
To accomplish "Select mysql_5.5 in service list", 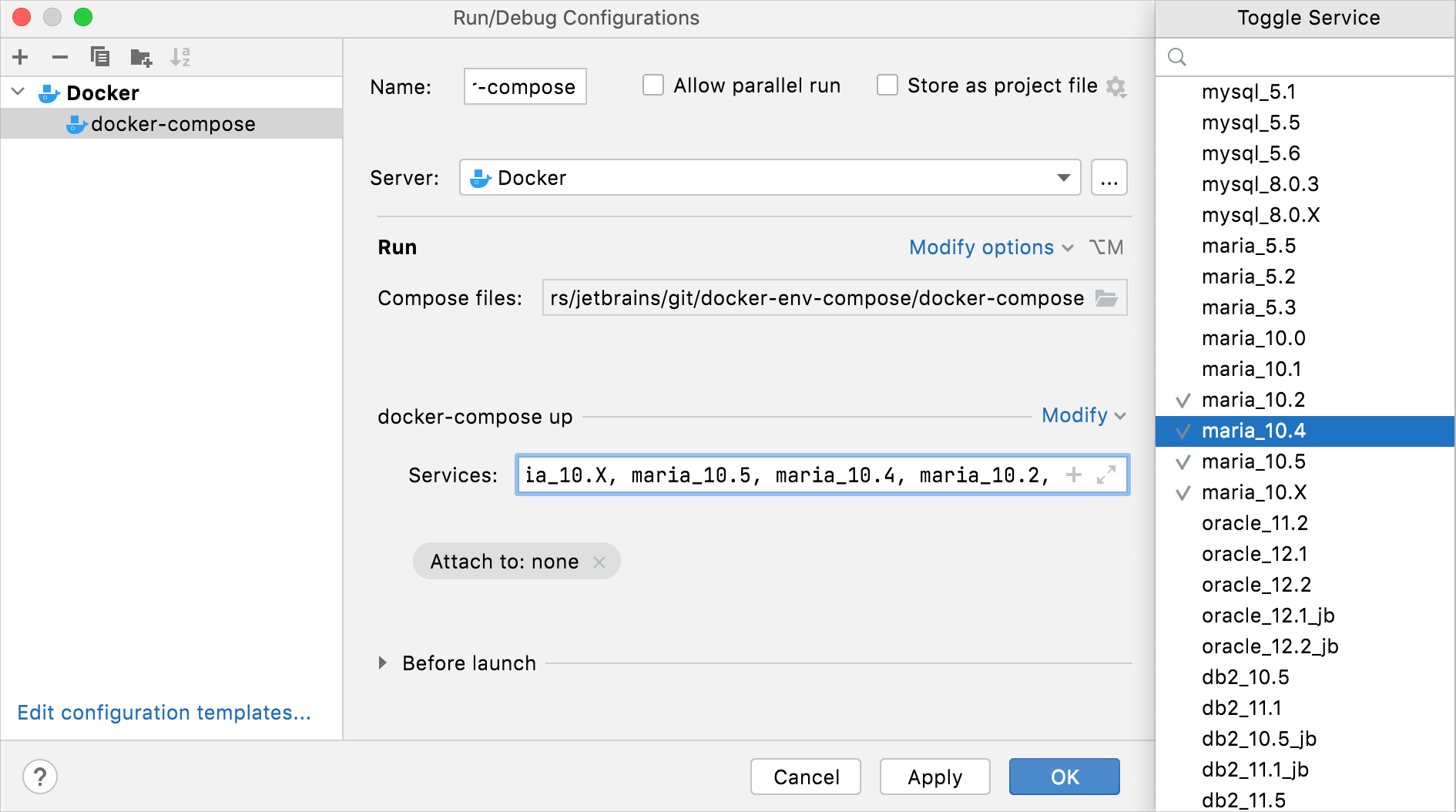I will [x=1305, y=122].
